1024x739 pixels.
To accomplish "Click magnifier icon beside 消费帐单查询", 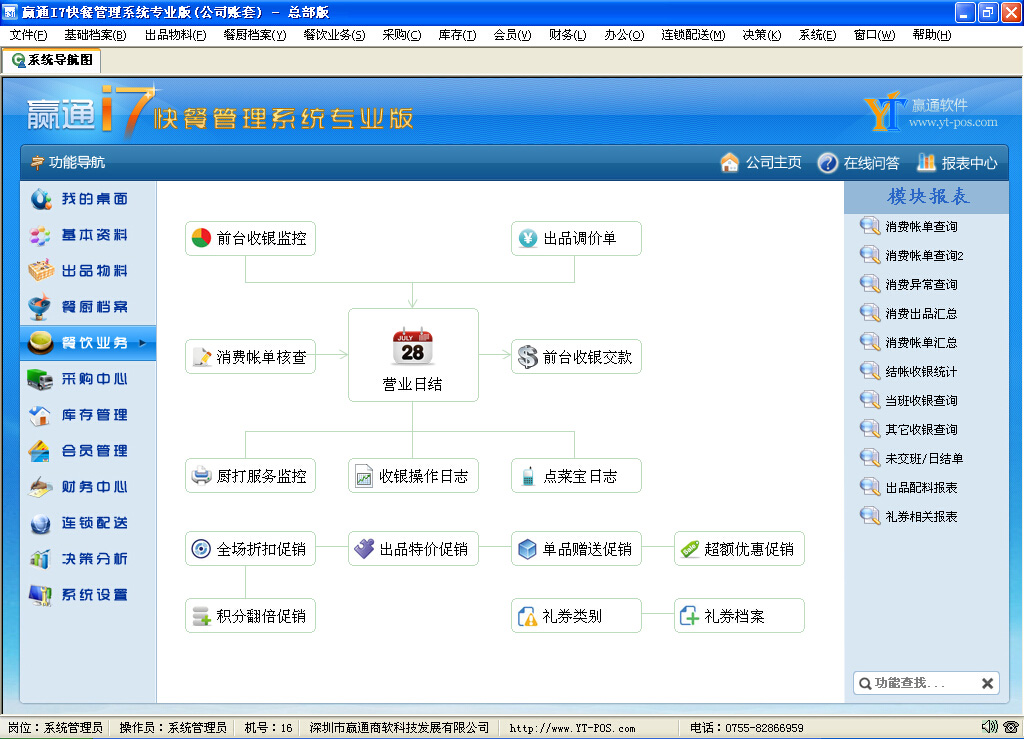I will point(870,227).
